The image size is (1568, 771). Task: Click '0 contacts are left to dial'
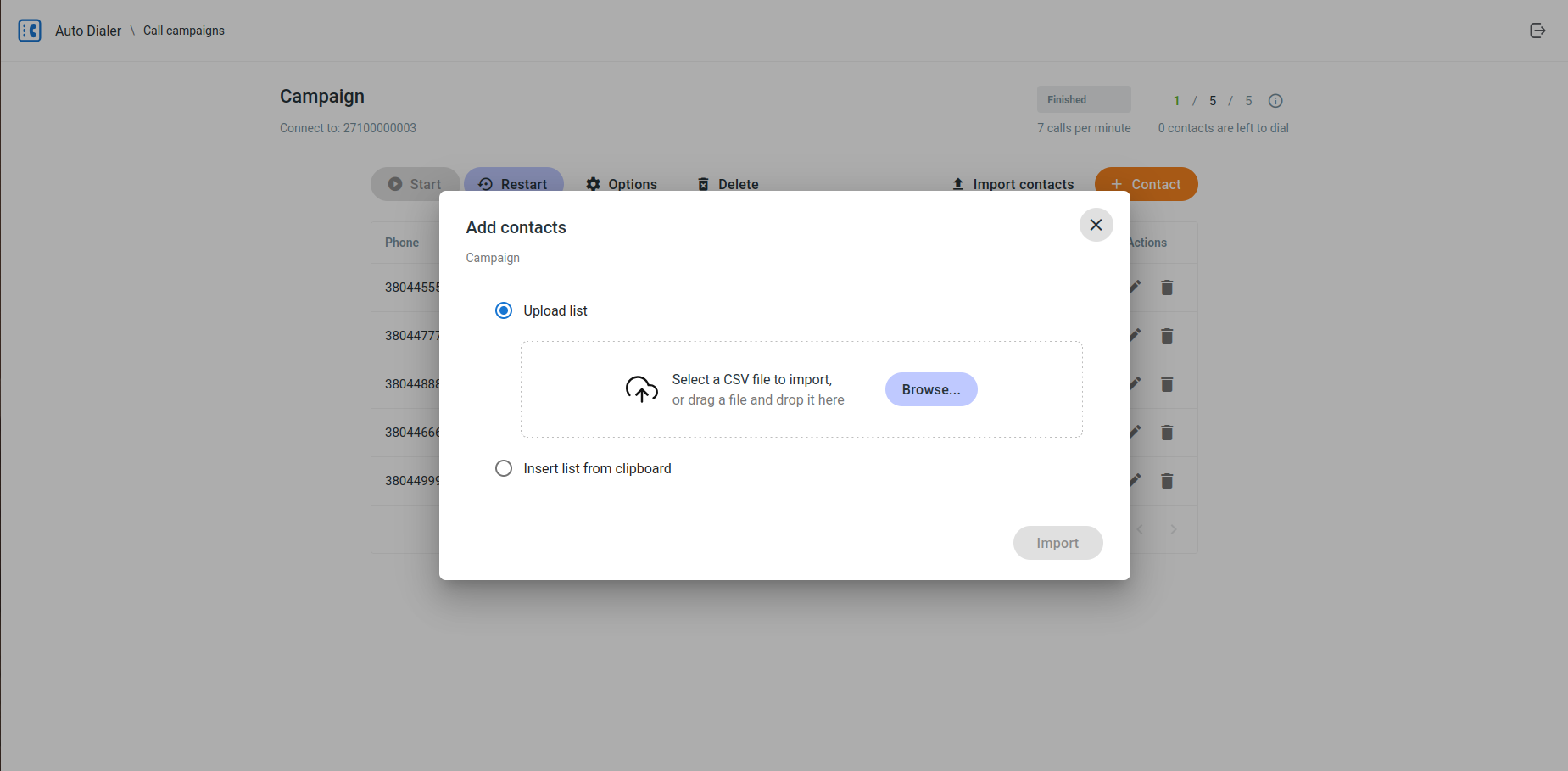click(x=1224, y=128)
